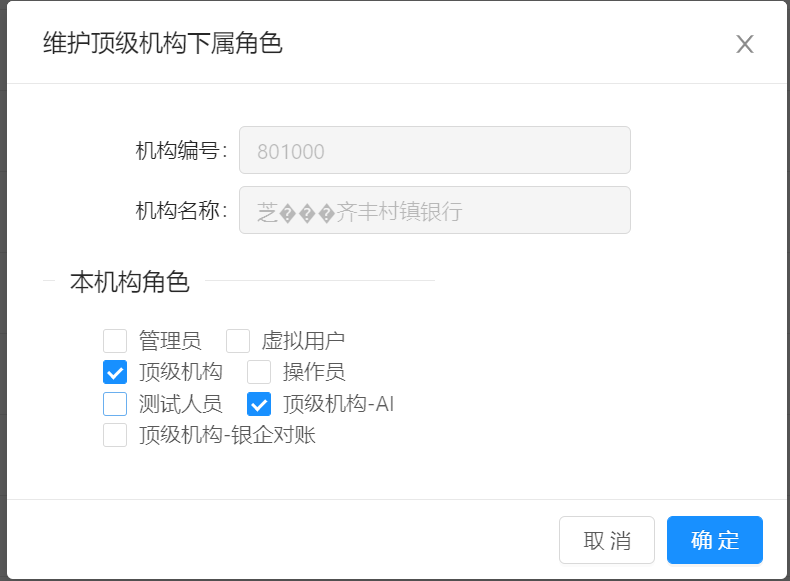The image size is (790, 581).
Task: Click the 机构名称 field with bank name
Action: [x=435, y=210]
